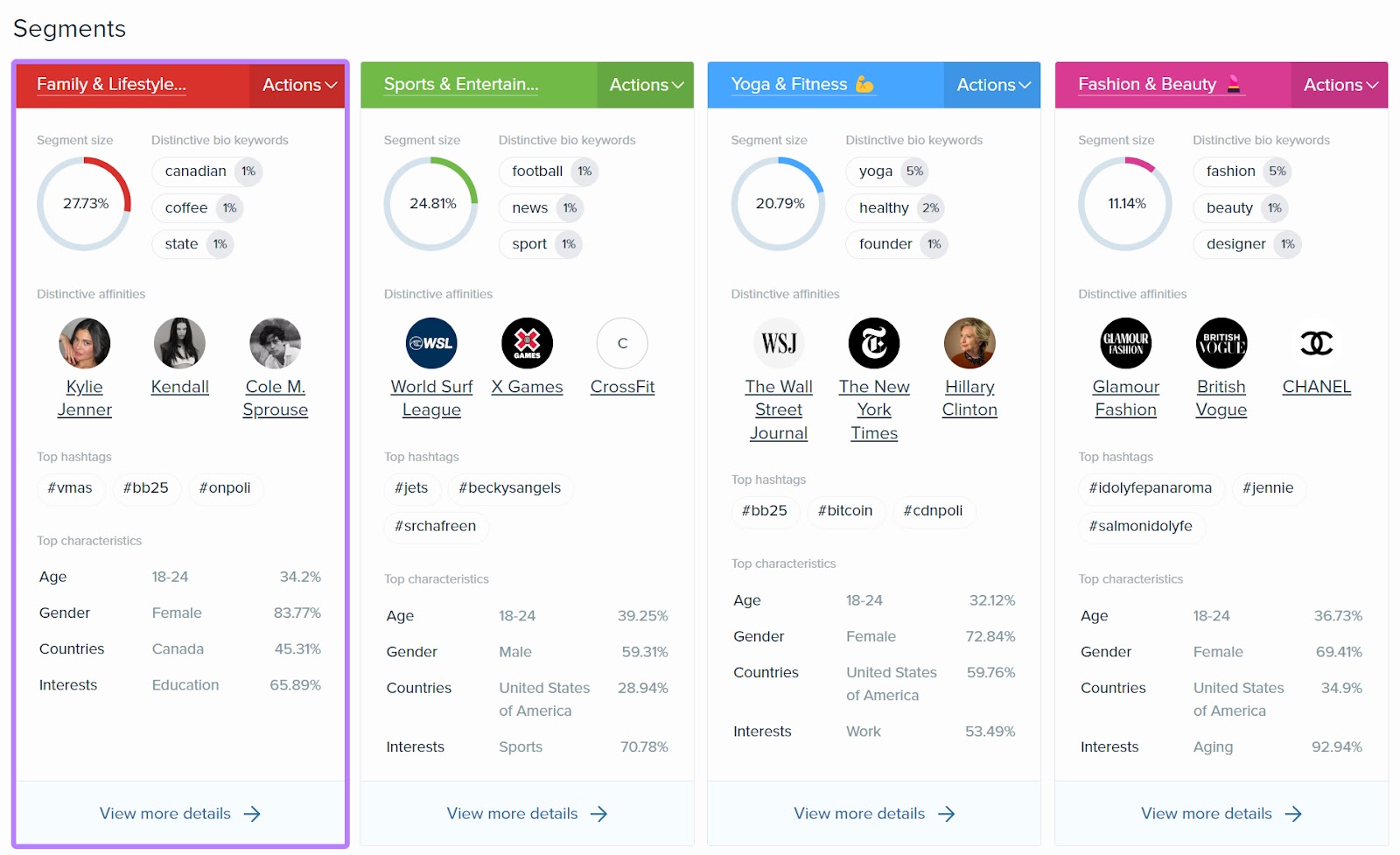Screen dimensions: 1400x855
Task: Select Hillary Clinton's affinity photo
Action: (x=969, y=343)
